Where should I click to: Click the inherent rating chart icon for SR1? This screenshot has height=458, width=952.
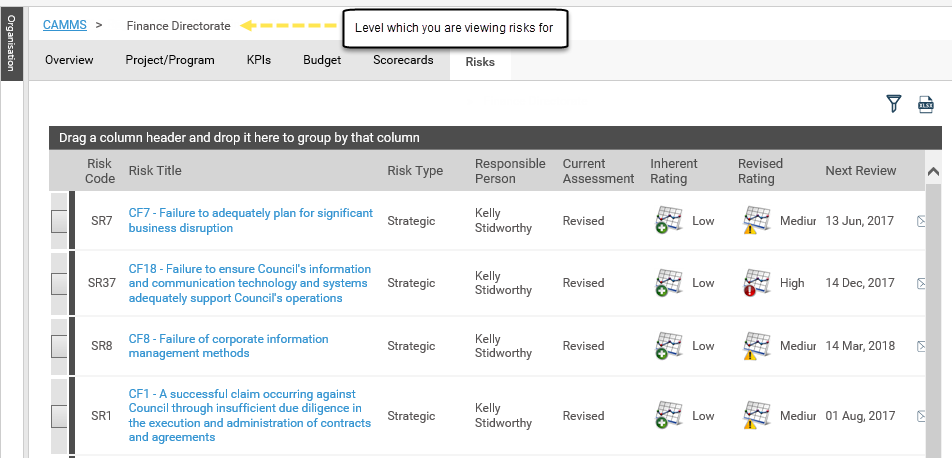(x=669, y=415)
